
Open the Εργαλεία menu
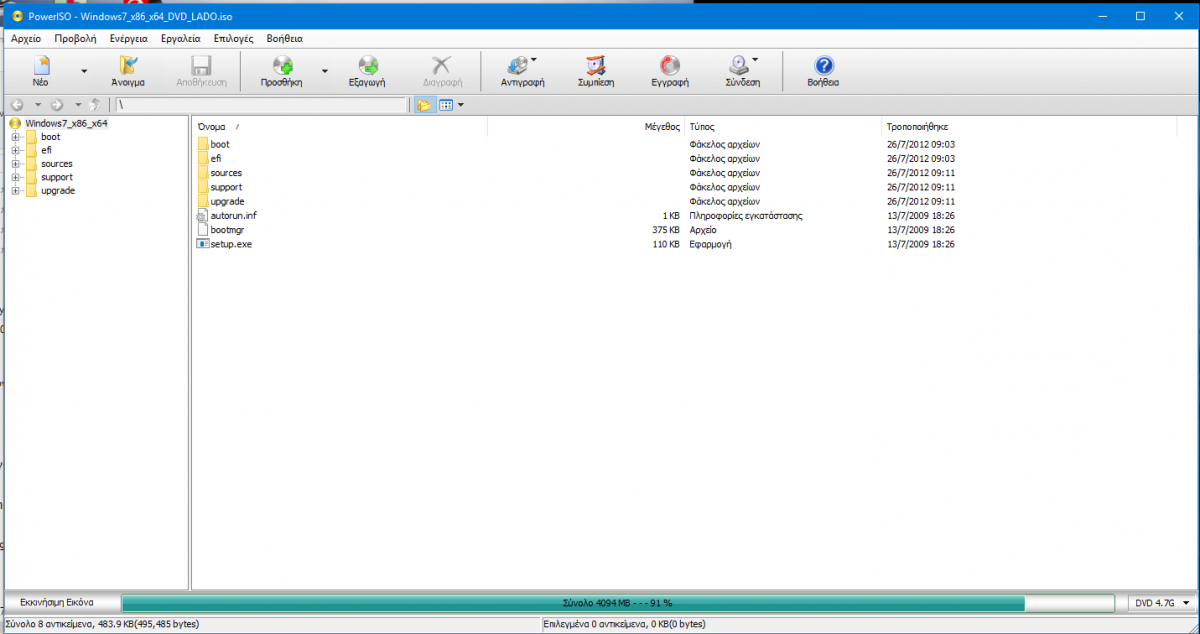tap(180, 38)
